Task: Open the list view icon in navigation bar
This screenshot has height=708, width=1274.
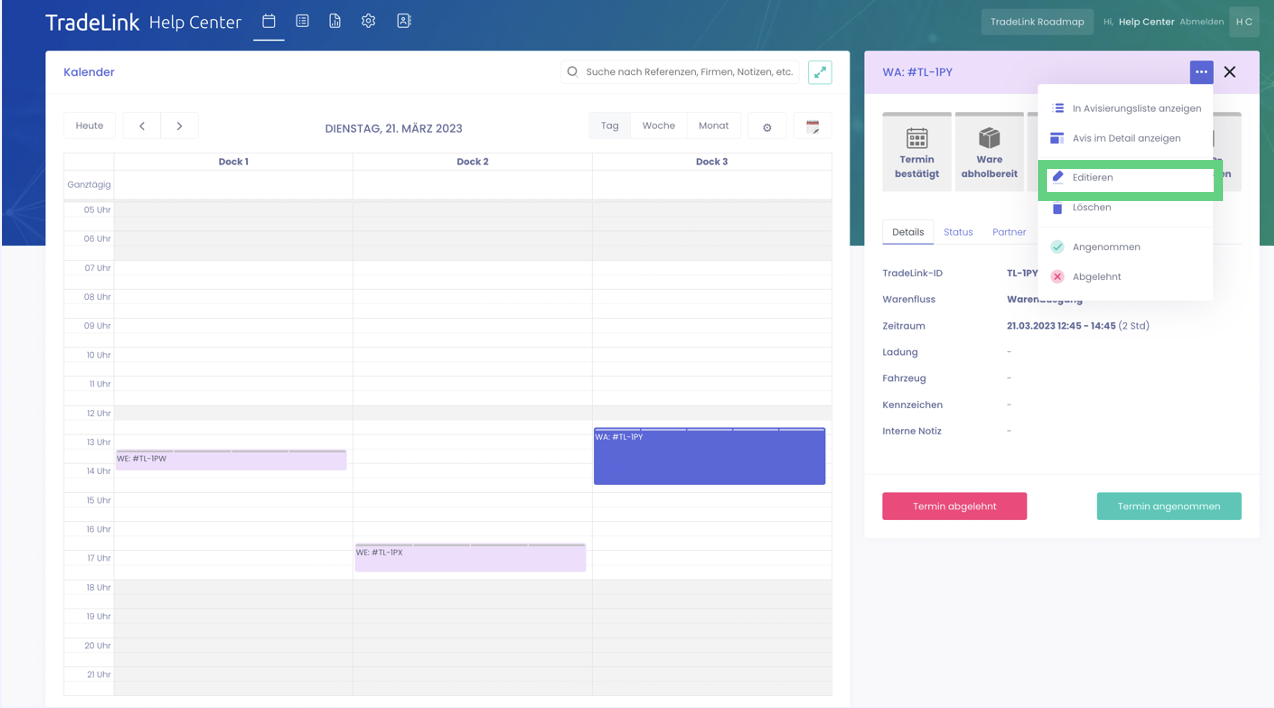Action: [302, 21]
